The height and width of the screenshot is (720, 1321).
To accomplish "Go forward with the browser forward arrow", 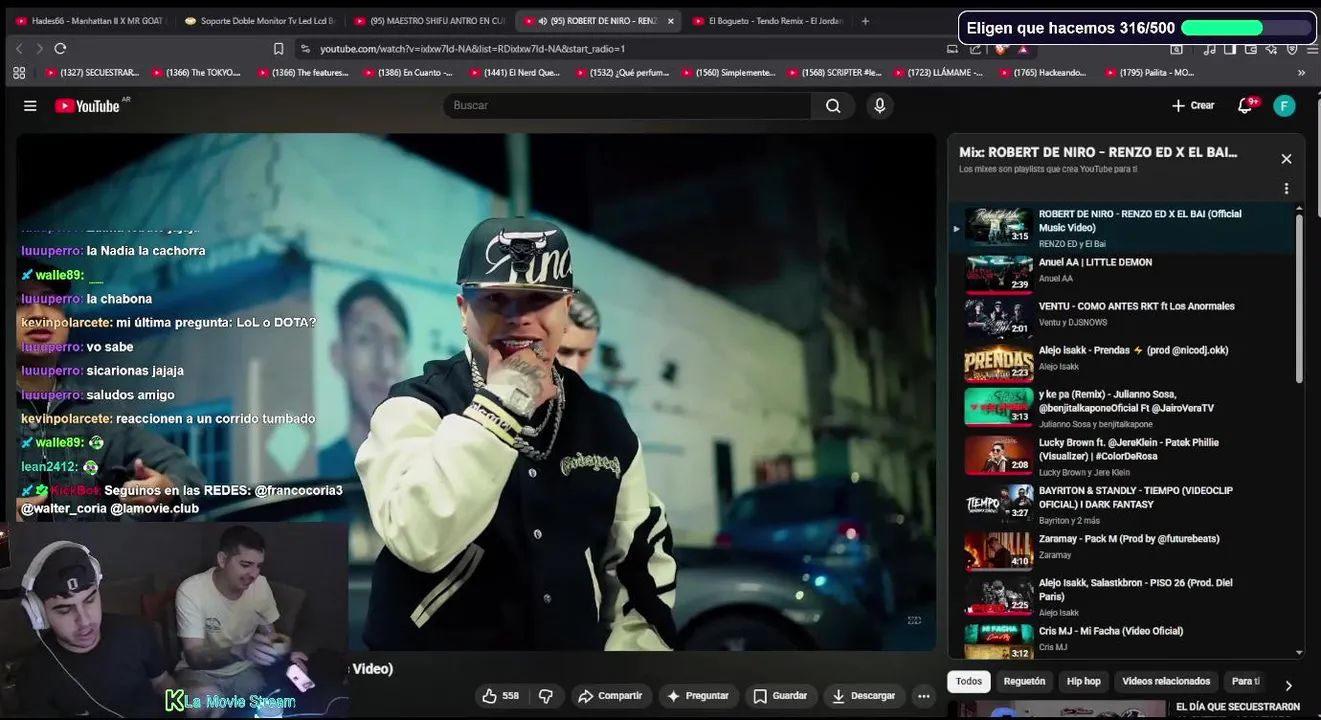I will pyautogui.click(x=39, y=48).
